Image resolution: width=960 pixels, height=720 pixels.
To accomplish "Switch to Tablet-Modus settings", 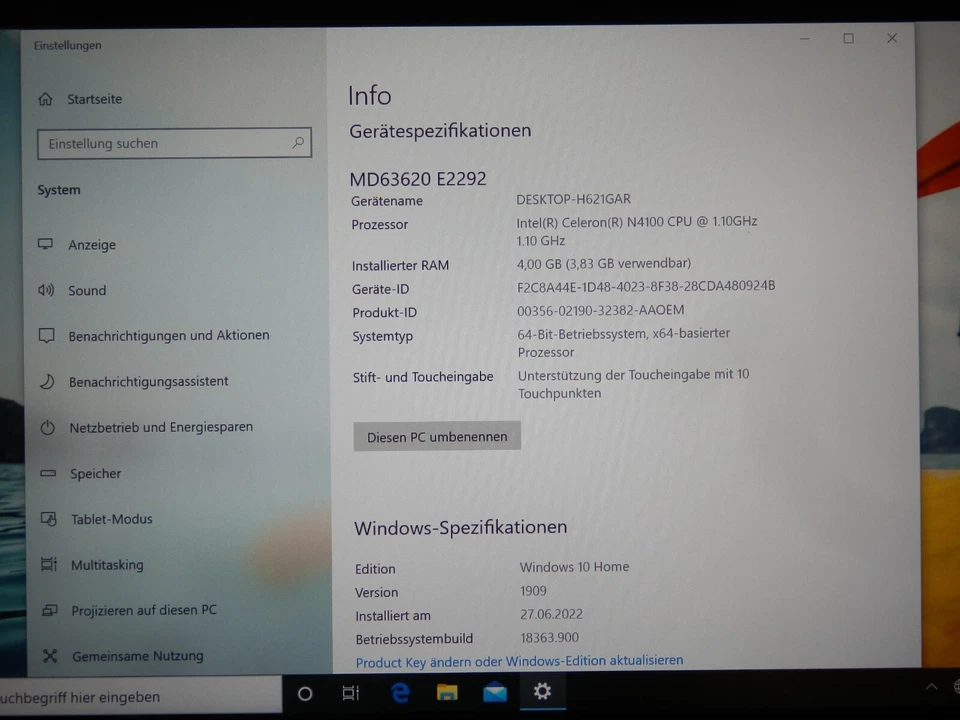I will coord(112,519).
